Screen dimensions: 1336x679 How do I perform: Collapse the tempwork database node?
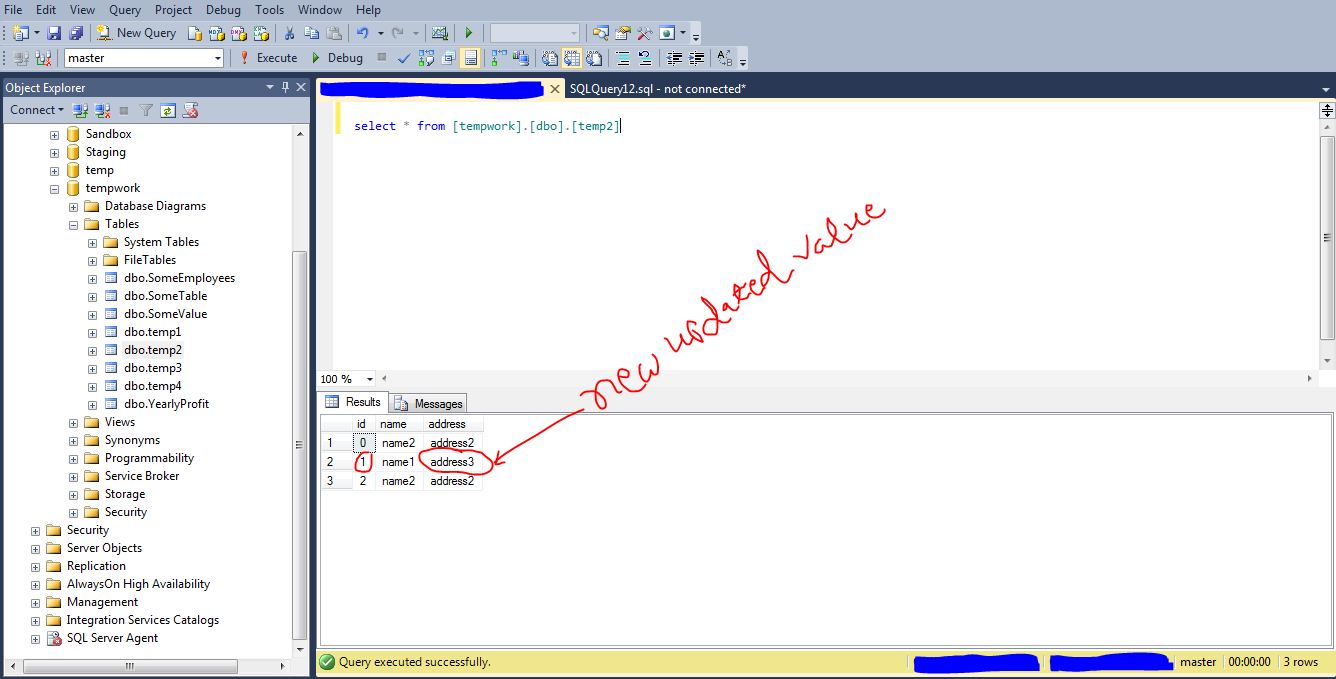coord(55,188)
